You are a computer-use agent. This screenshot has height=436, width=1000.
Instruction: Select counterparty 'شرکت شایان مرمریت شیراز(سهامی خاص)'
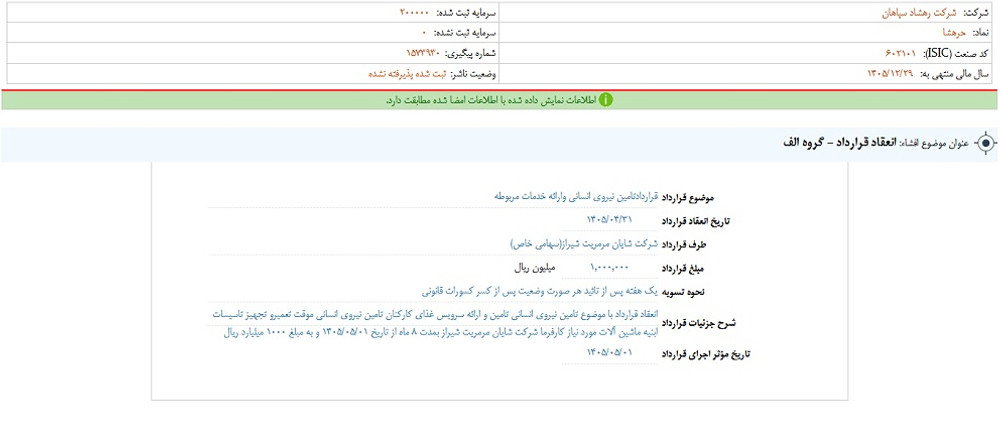pyautogui.click(x=582, y=243)
